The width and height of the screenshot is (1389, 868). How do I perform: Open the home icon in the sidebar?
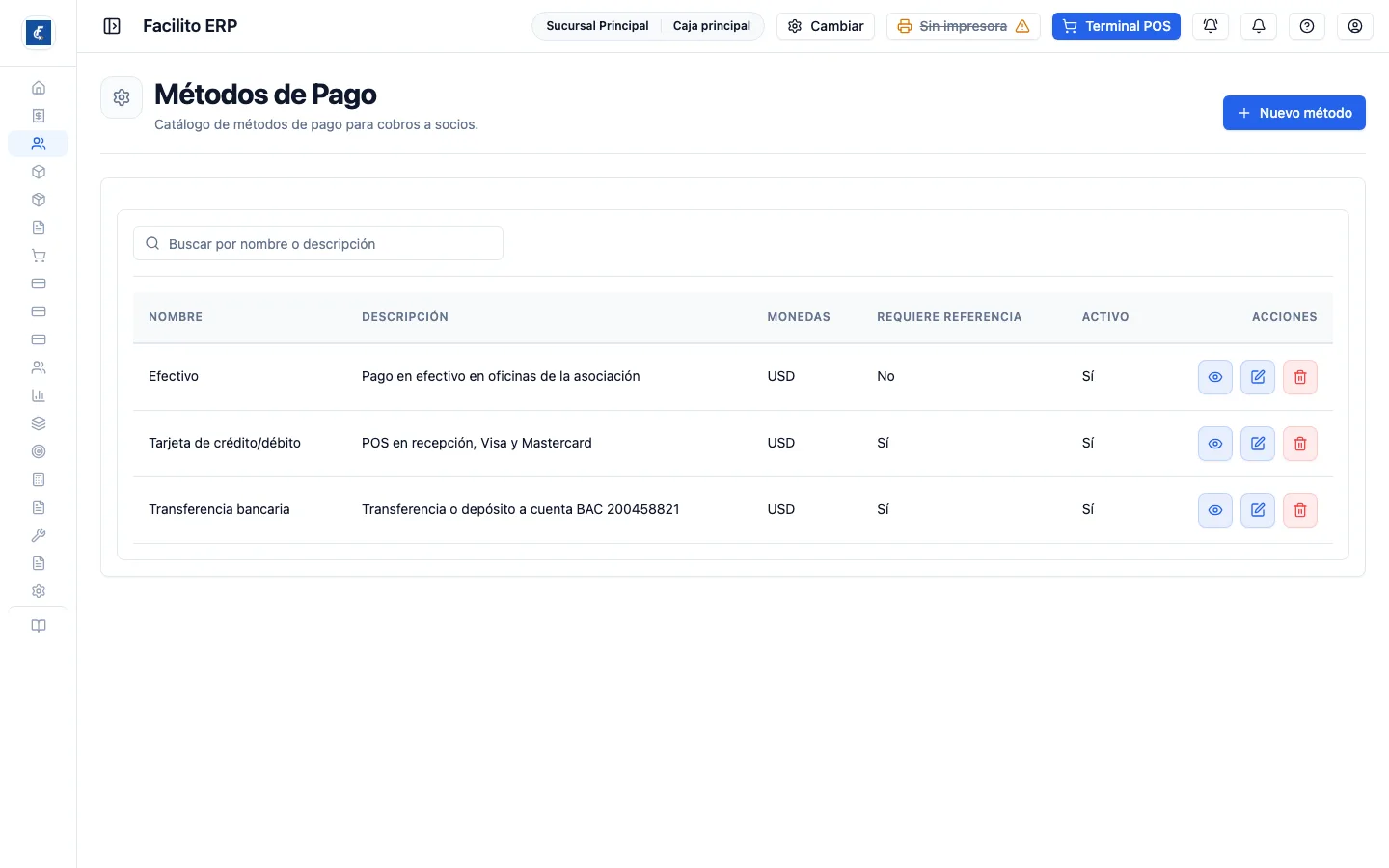click(x=39, y=88)
